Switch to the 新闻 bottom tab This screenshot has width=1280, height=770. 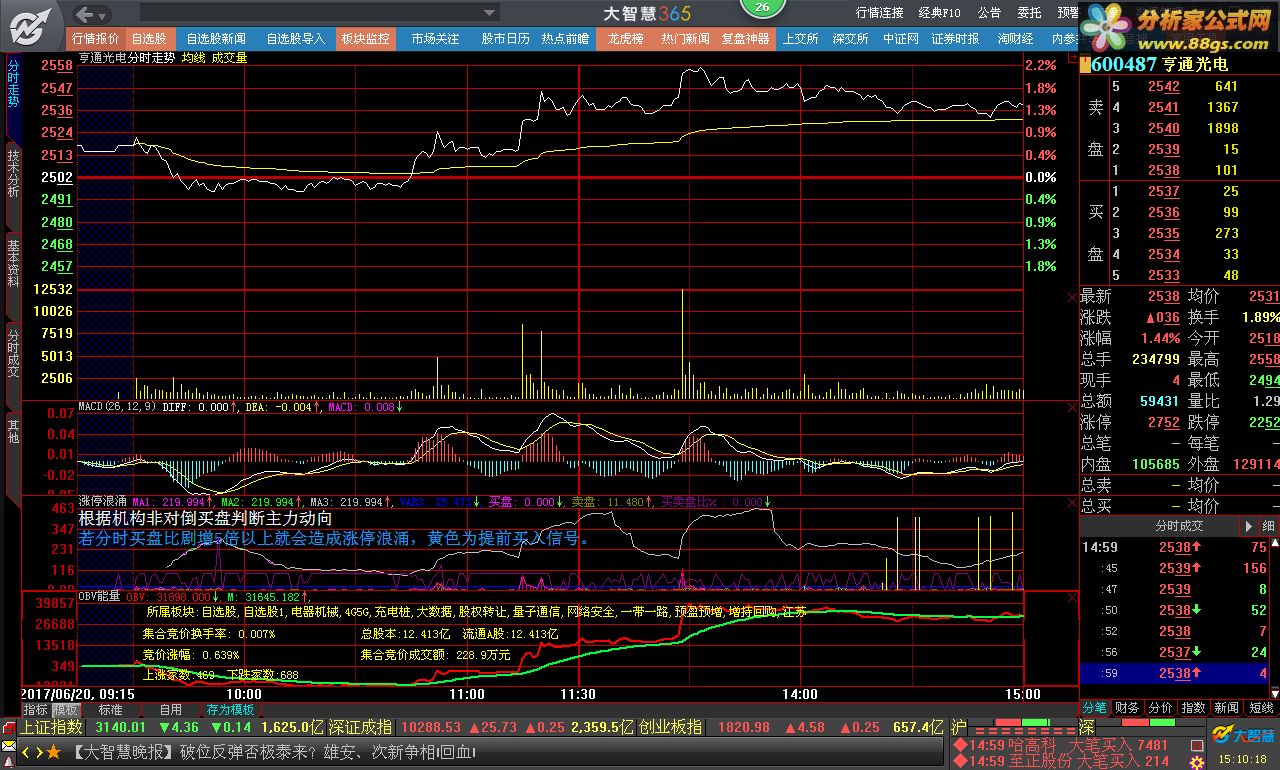[x=1227, y=708]
